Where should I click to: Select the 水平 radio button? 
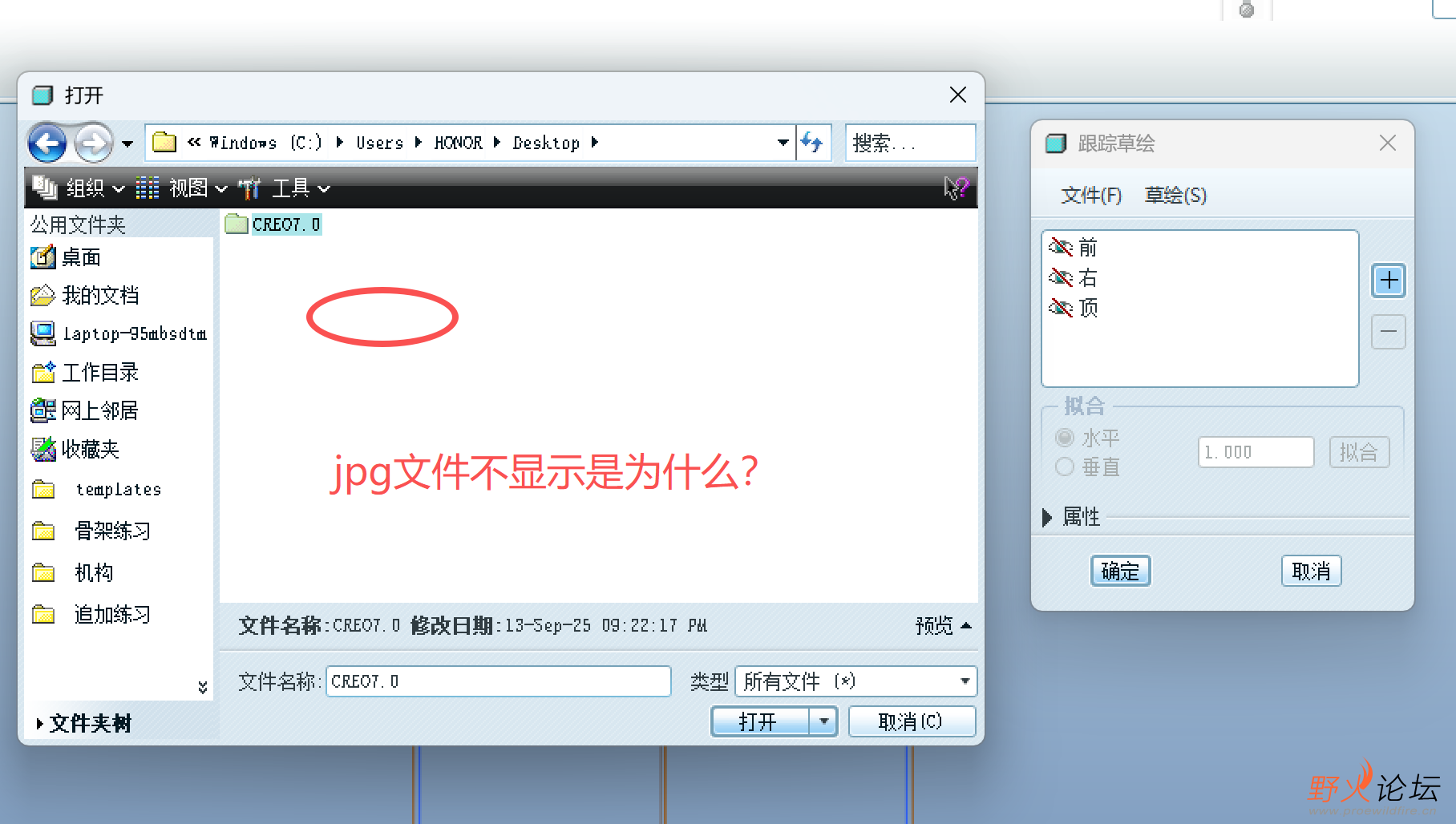(1065, 438)
